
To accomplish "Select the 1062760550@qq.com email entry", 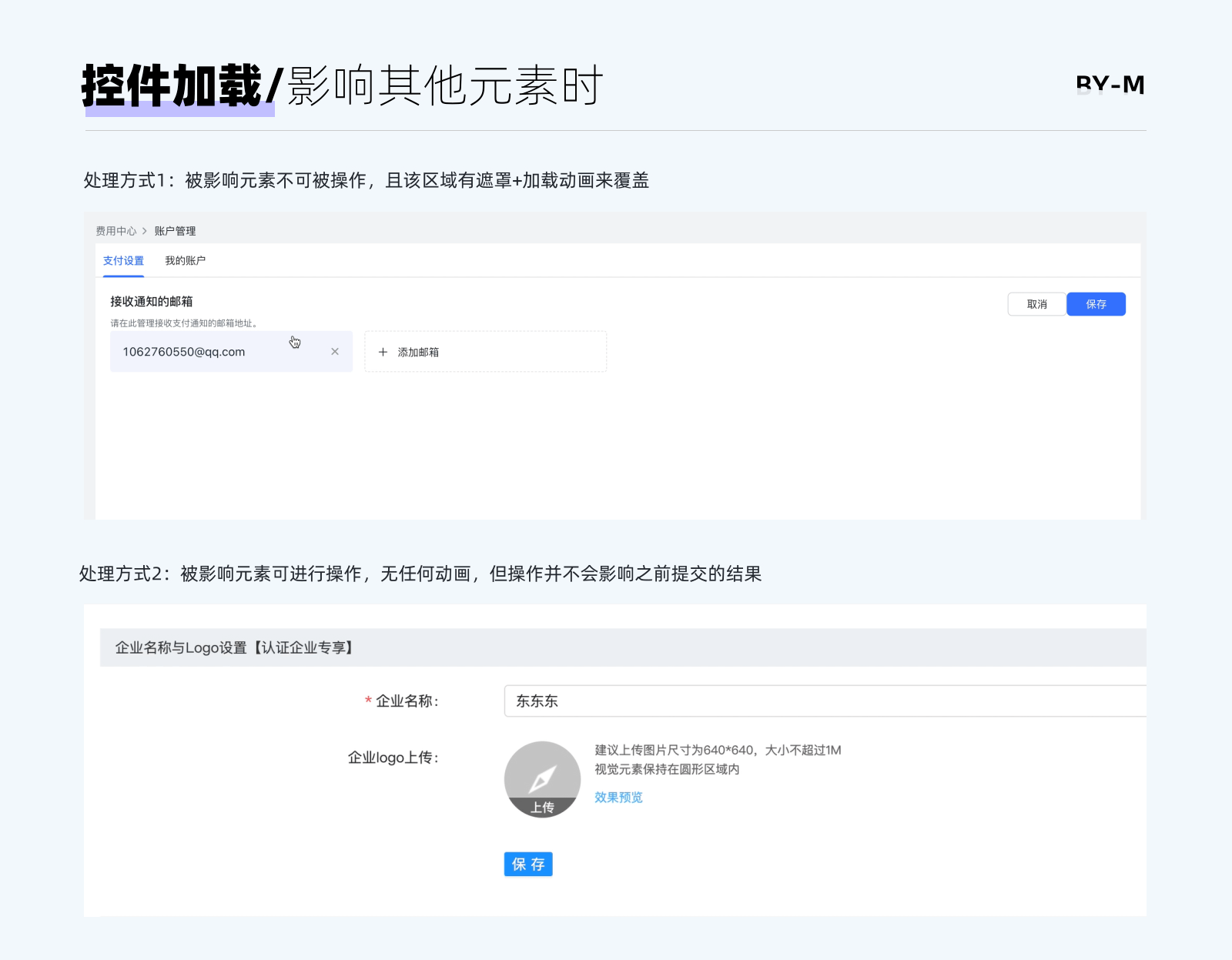I will [x=231, y=352].
